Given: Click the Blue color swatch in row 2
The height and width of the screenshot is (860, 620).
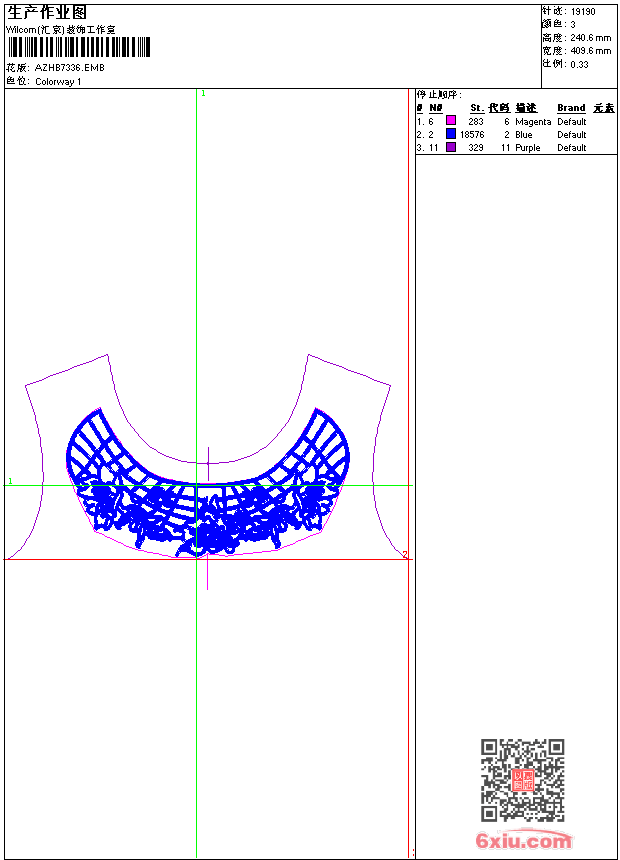Looking at the screenshot, I should [x=451, y=133].
